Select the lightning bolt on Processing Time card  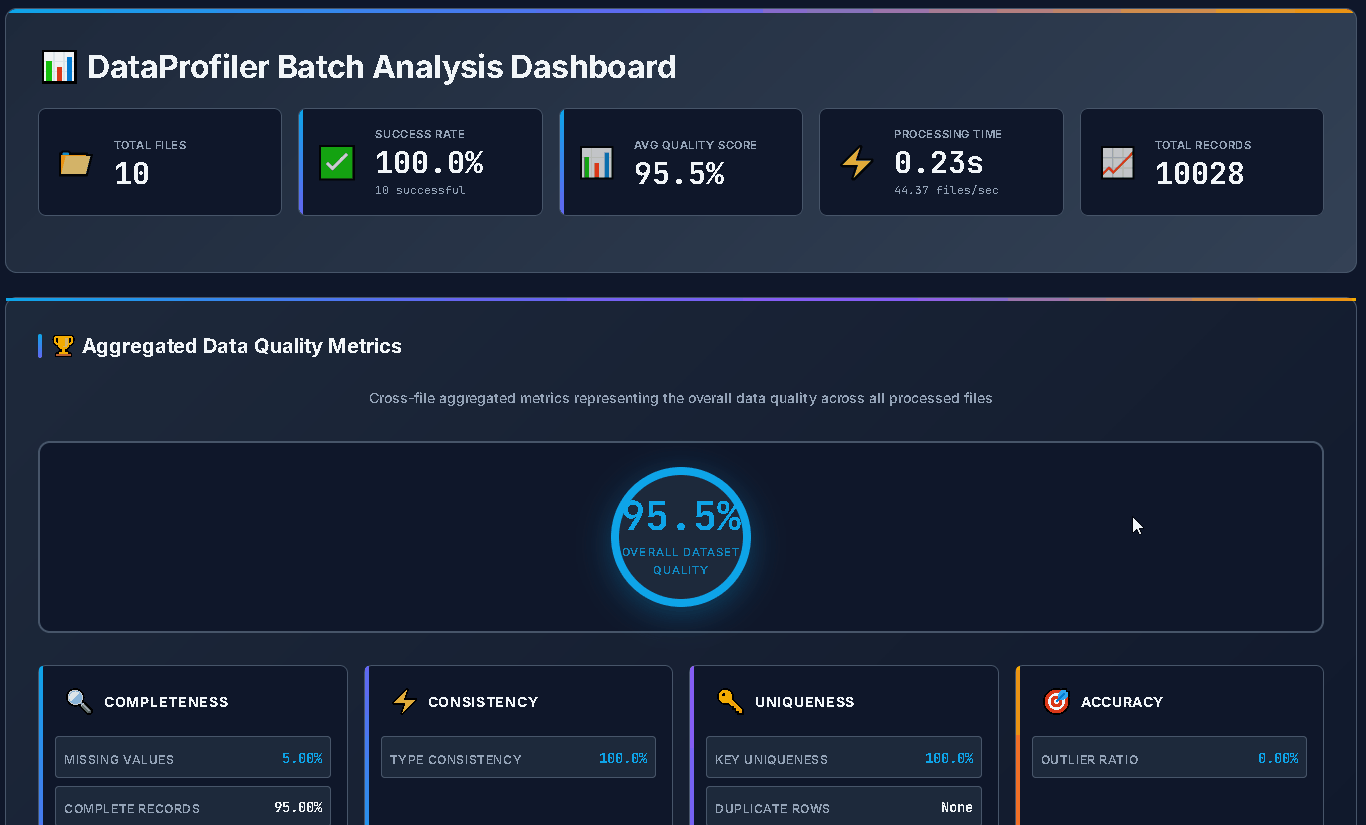point(855,162)
